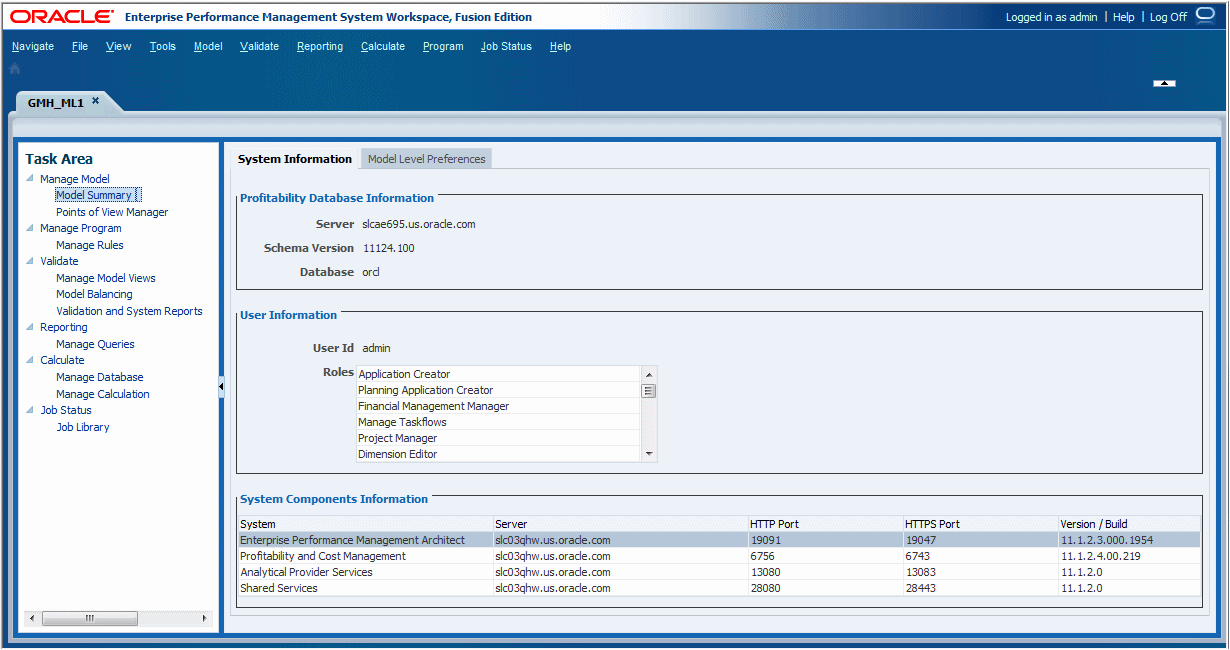Image resolution: width=1230 pixels, height=650 pixels.
Task: Close the GMH_ML1 tab
Action: (x=96, y=101)
